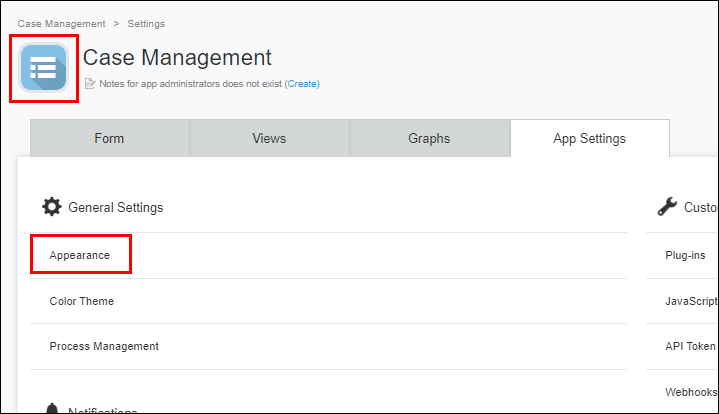This screenshot has height=414, width=719.
Task: Open the Views tab
Action: [x=269, y=139]
